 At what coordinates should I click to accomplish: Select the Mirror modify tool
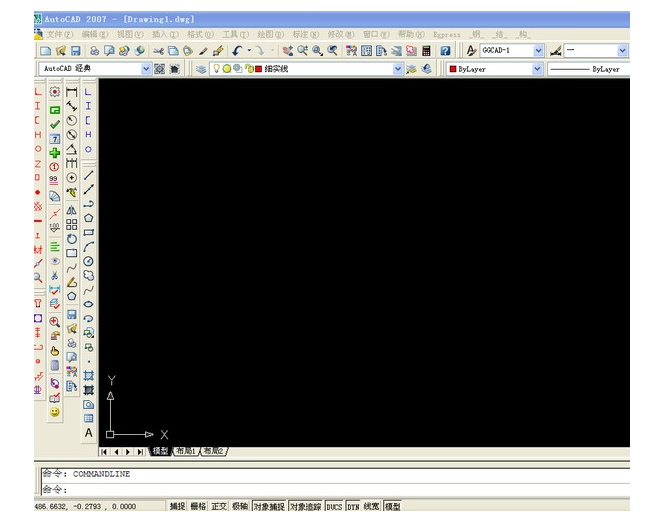(x=72, y=210)
